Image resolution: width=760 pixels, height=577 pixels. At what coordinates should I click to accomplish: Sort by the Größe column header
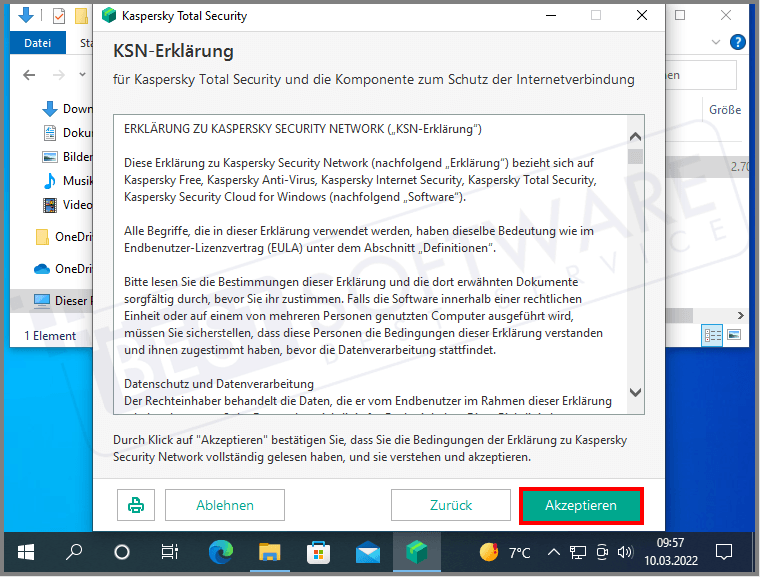(x=725, y=110)
